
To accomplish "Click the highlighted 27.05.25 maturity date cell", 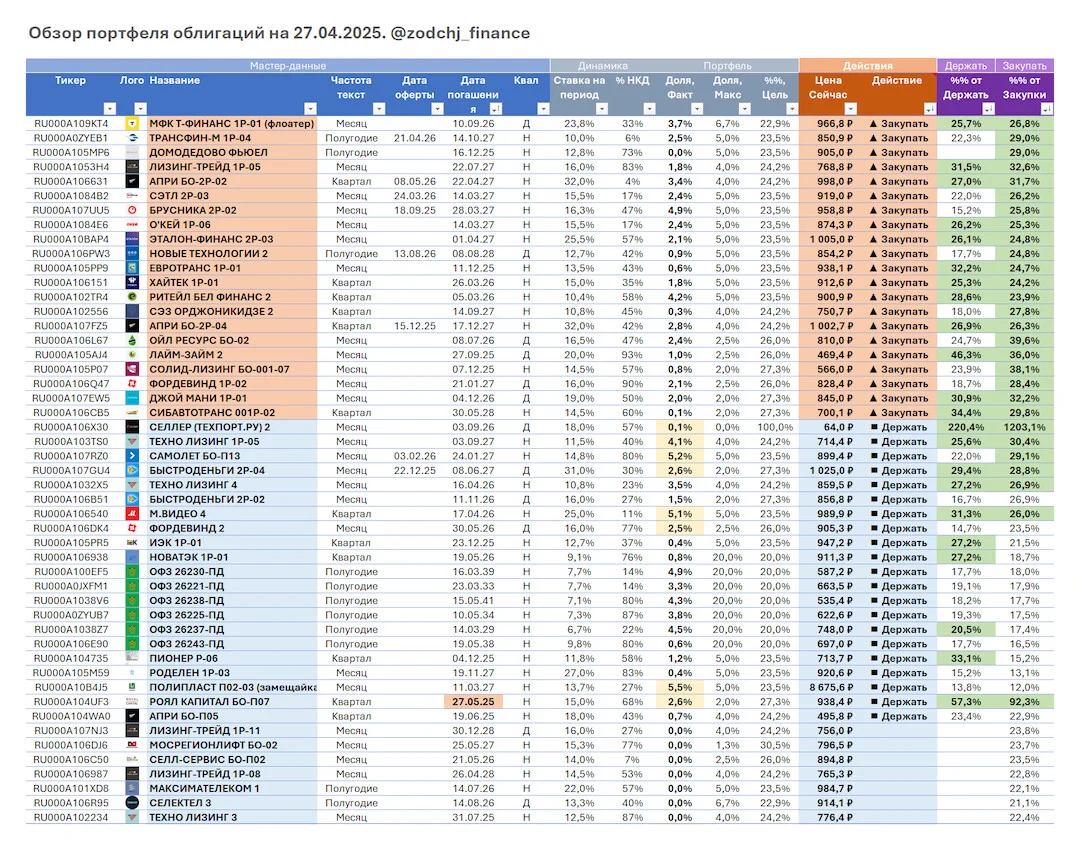I will click(x=473, y=702).
